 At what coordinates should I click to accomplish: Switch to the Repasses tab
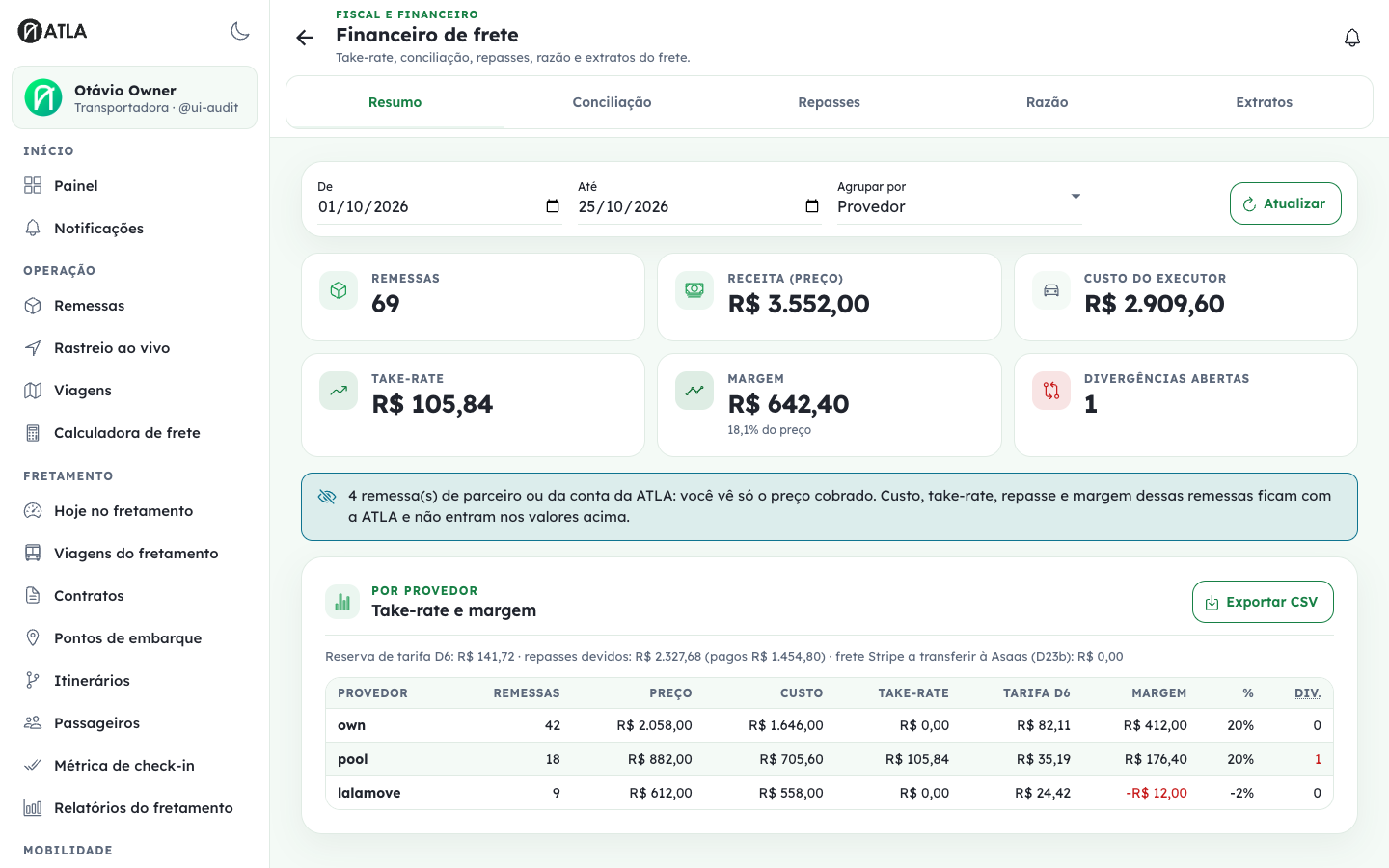coord(830,102)
